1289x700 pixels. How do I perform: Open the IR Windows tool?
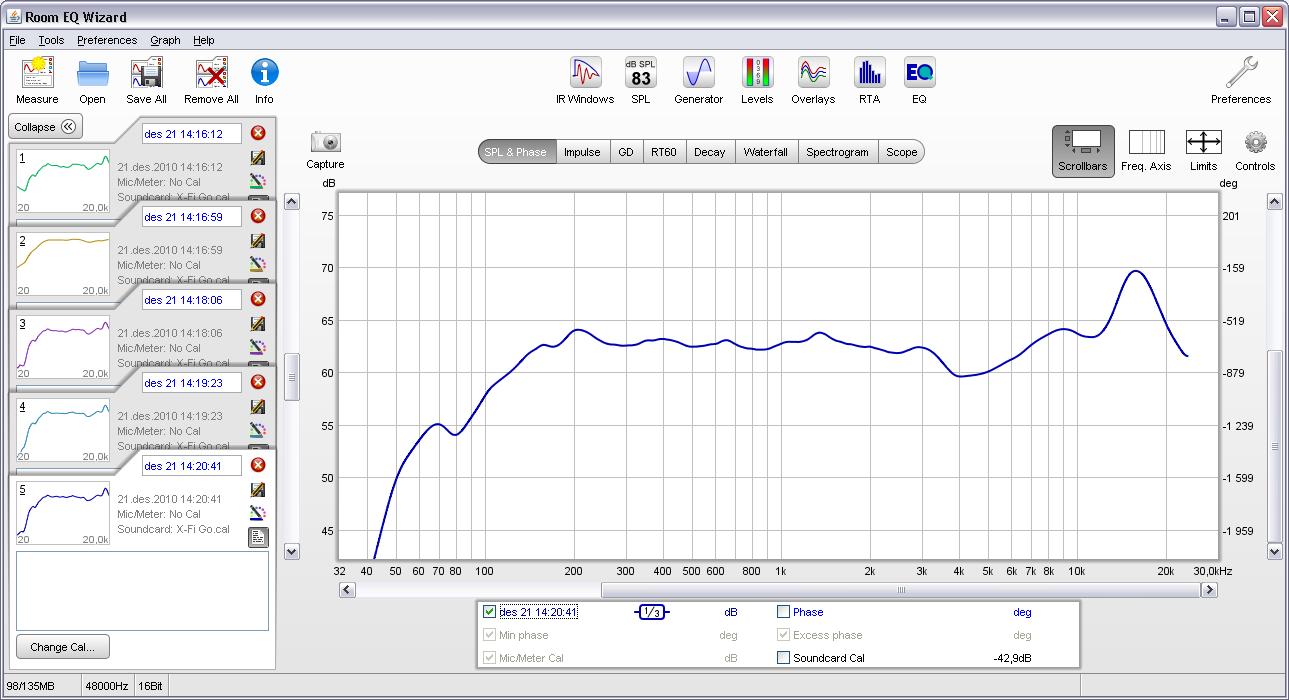[x=585, y=75]
